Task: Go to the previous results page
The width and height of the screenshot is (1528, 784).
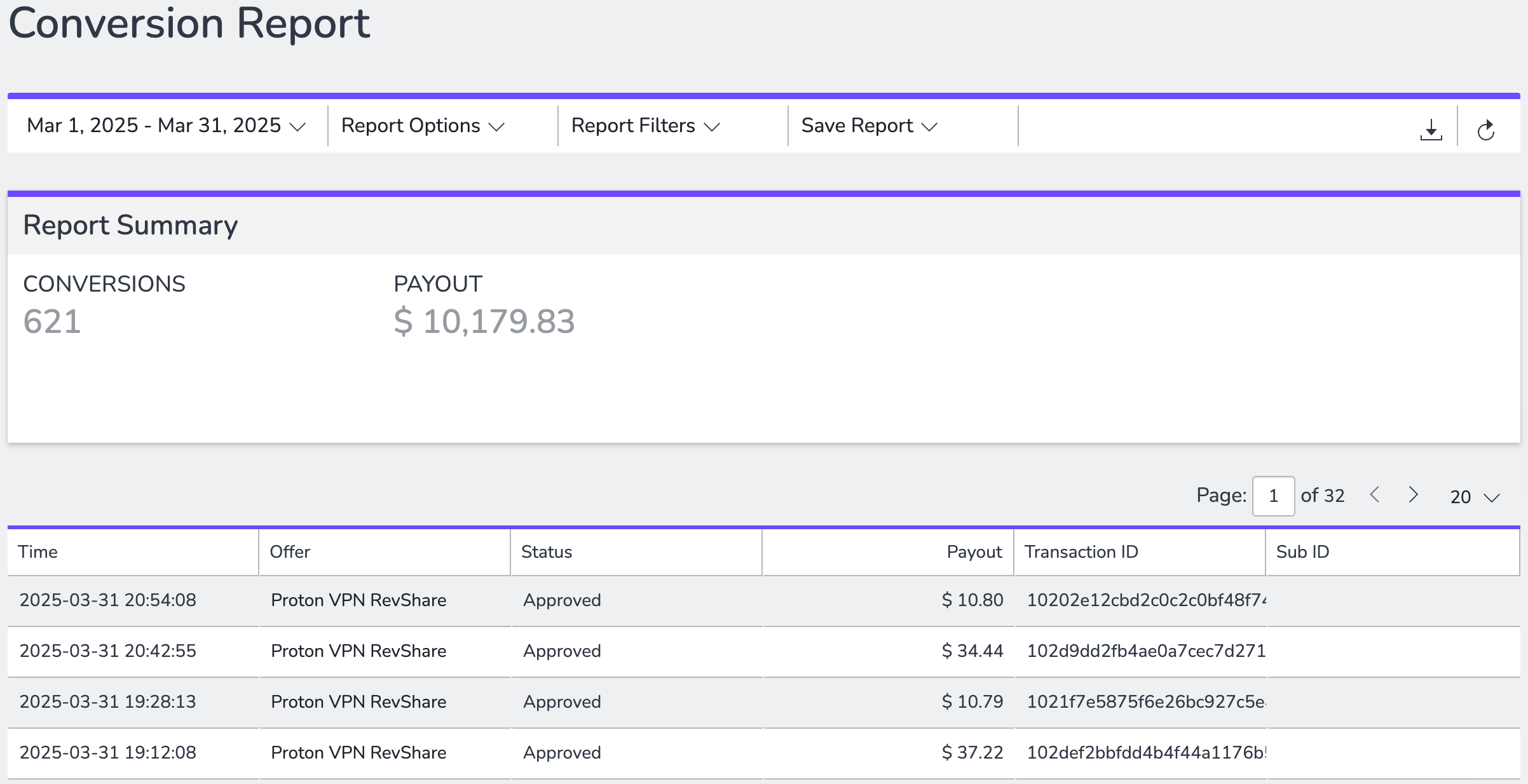Action: (x=1374, y=494)
